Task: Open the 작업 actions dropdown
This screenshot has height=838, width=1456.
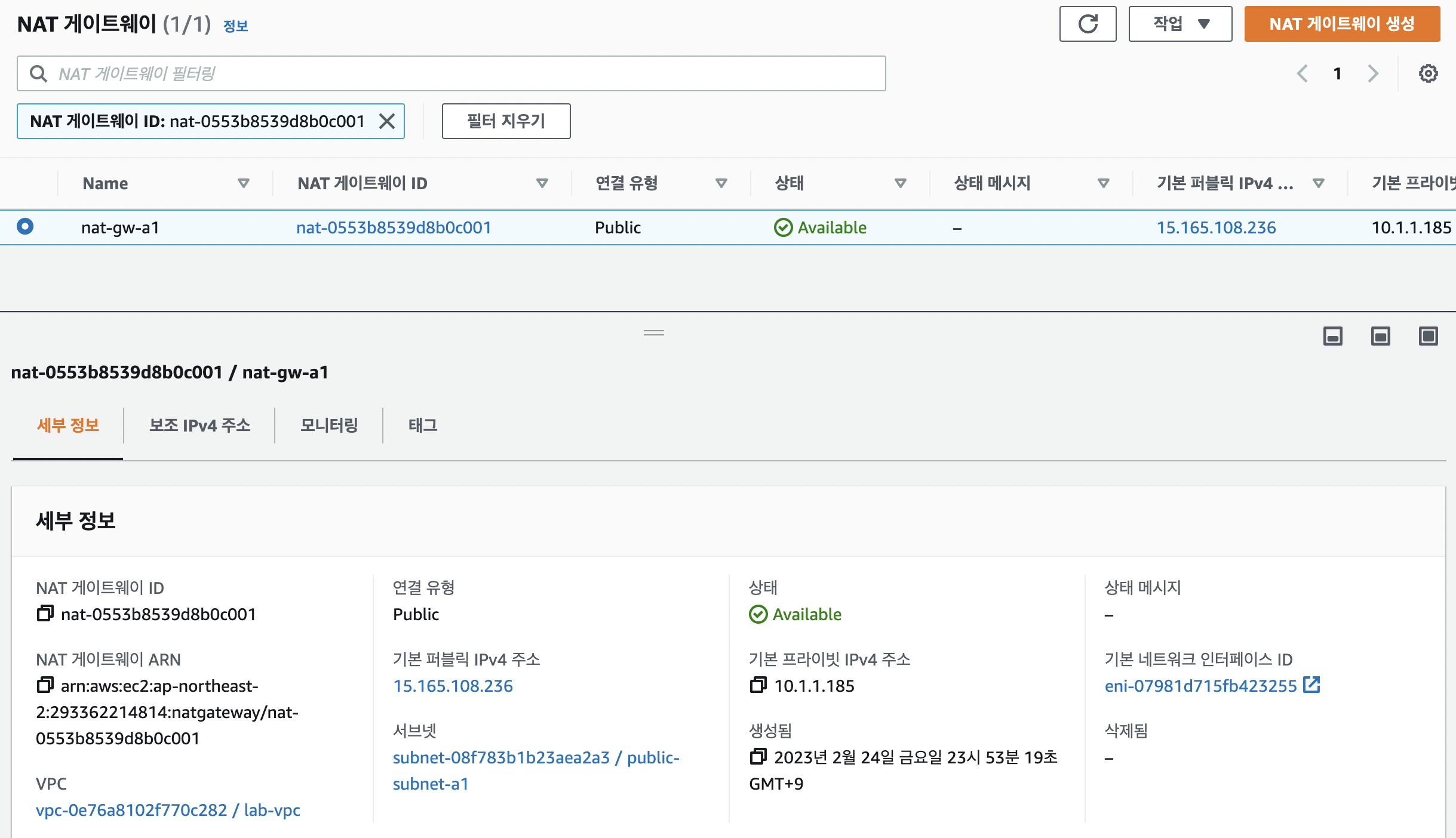Action: [1179, 24]
